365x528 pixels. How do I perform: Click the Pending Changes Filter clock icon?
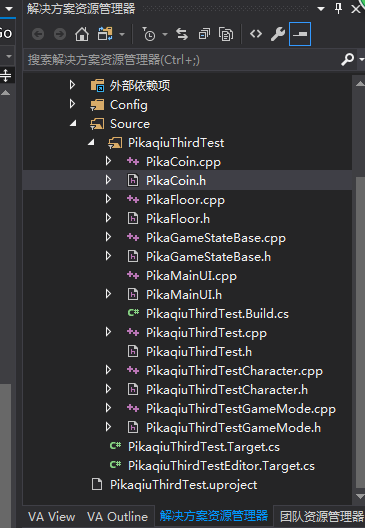[148, 34]
